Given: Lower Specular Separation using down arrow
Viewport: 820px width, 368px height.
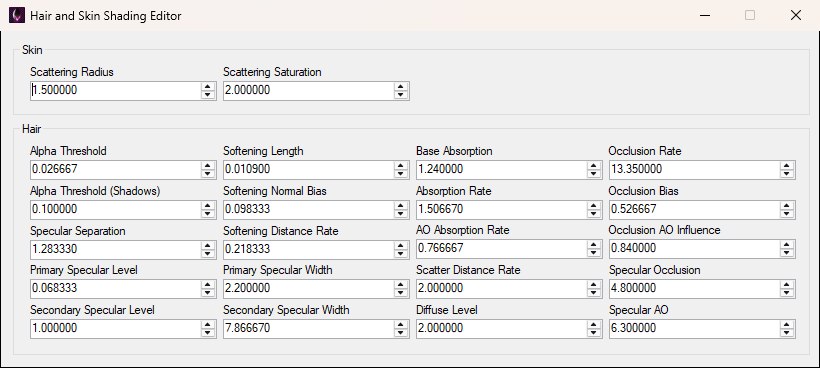Looking at the screenshot, I should click(208, 254).
